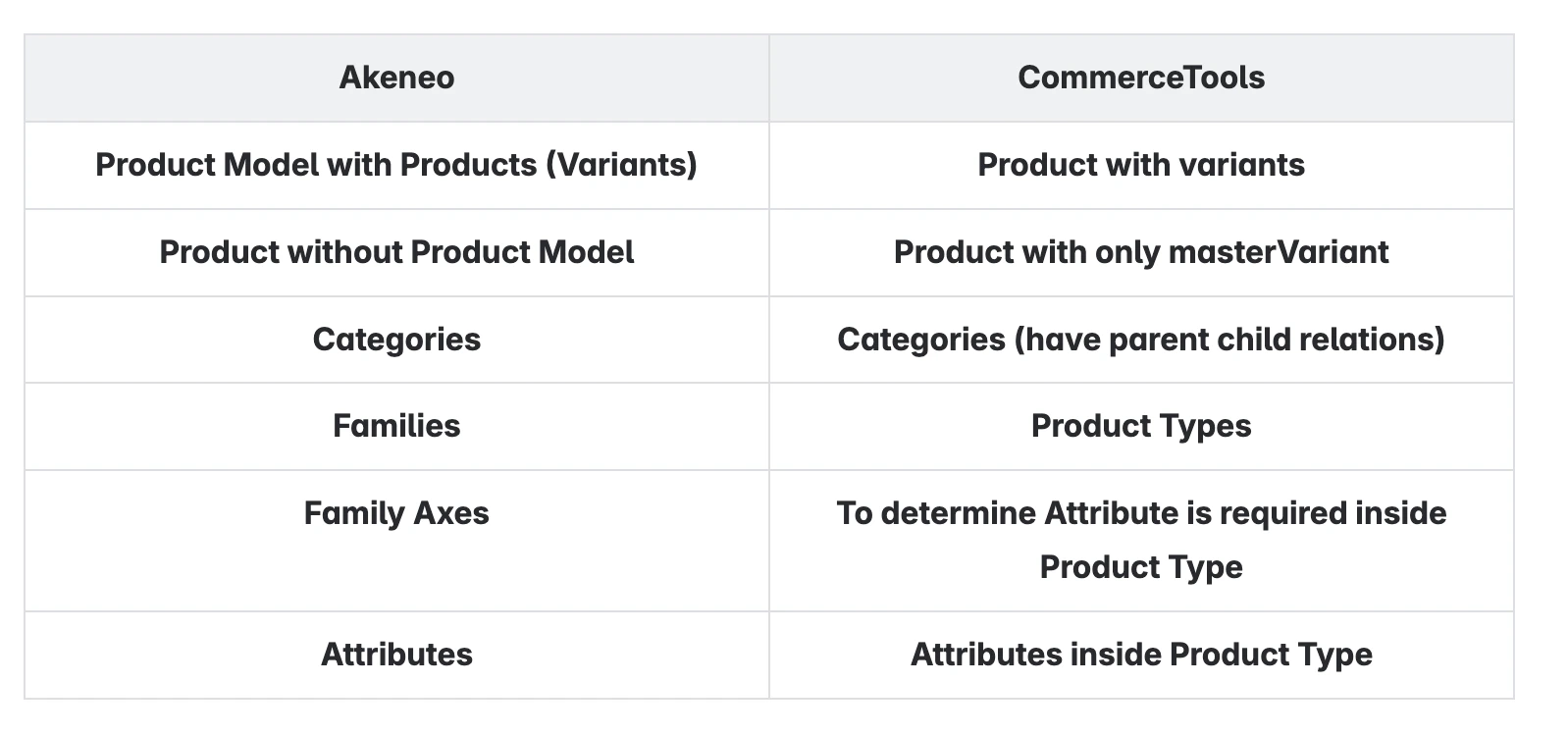
Task: Click 'Product Type' on the wrapped second line
Action: point(1141,567)
